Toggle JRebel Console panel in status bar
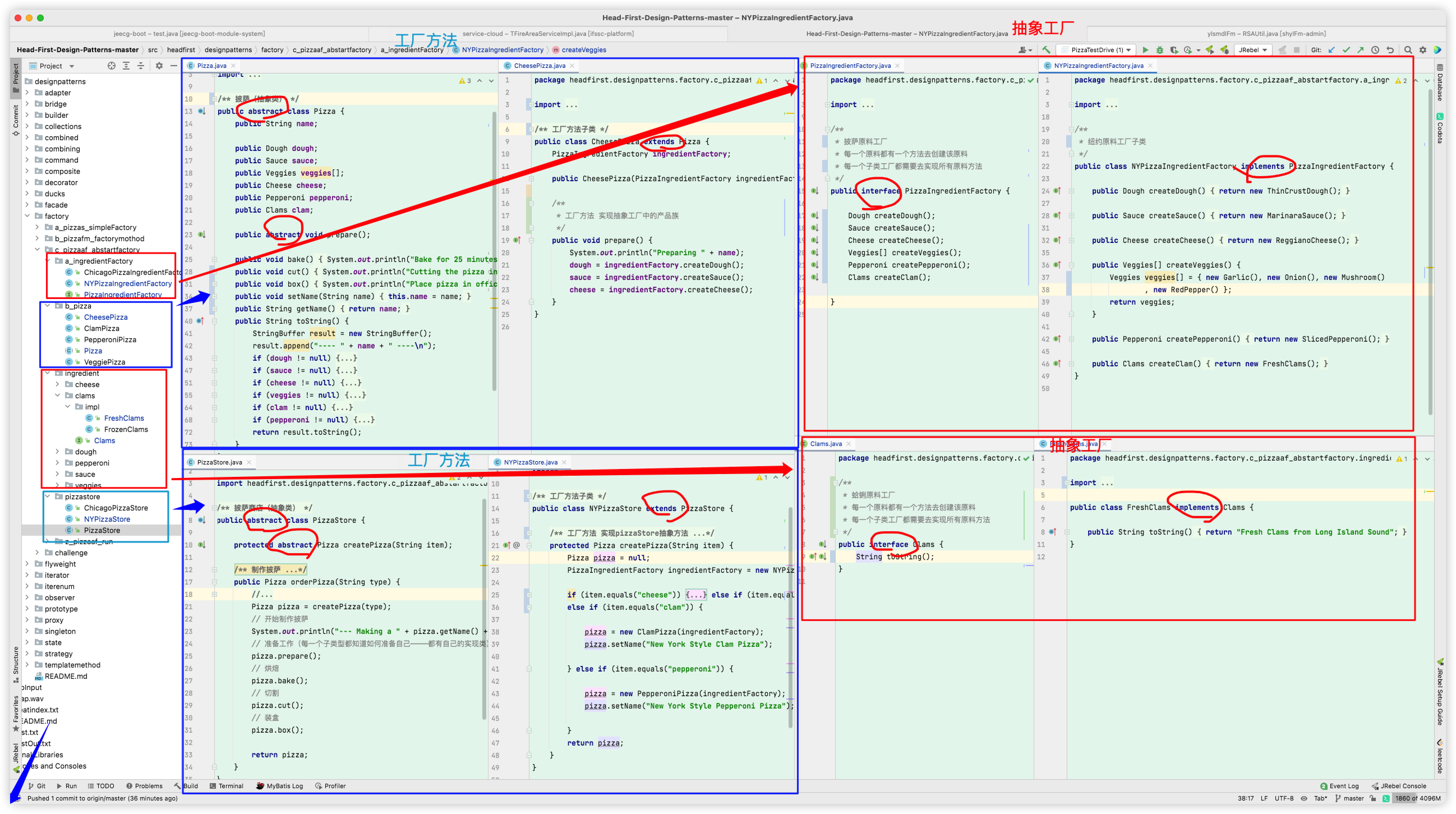The image size is (1456, 814). pos(1398,786)
